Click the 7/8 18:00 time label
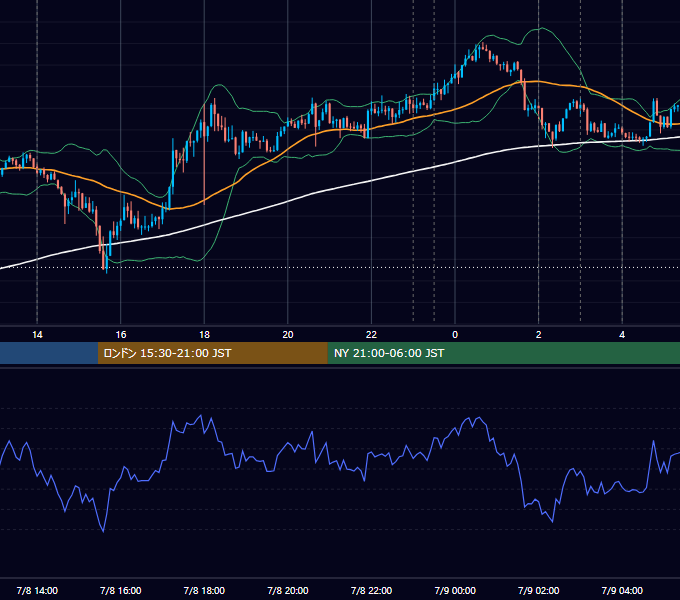The image size is (680, 600). 204,590
